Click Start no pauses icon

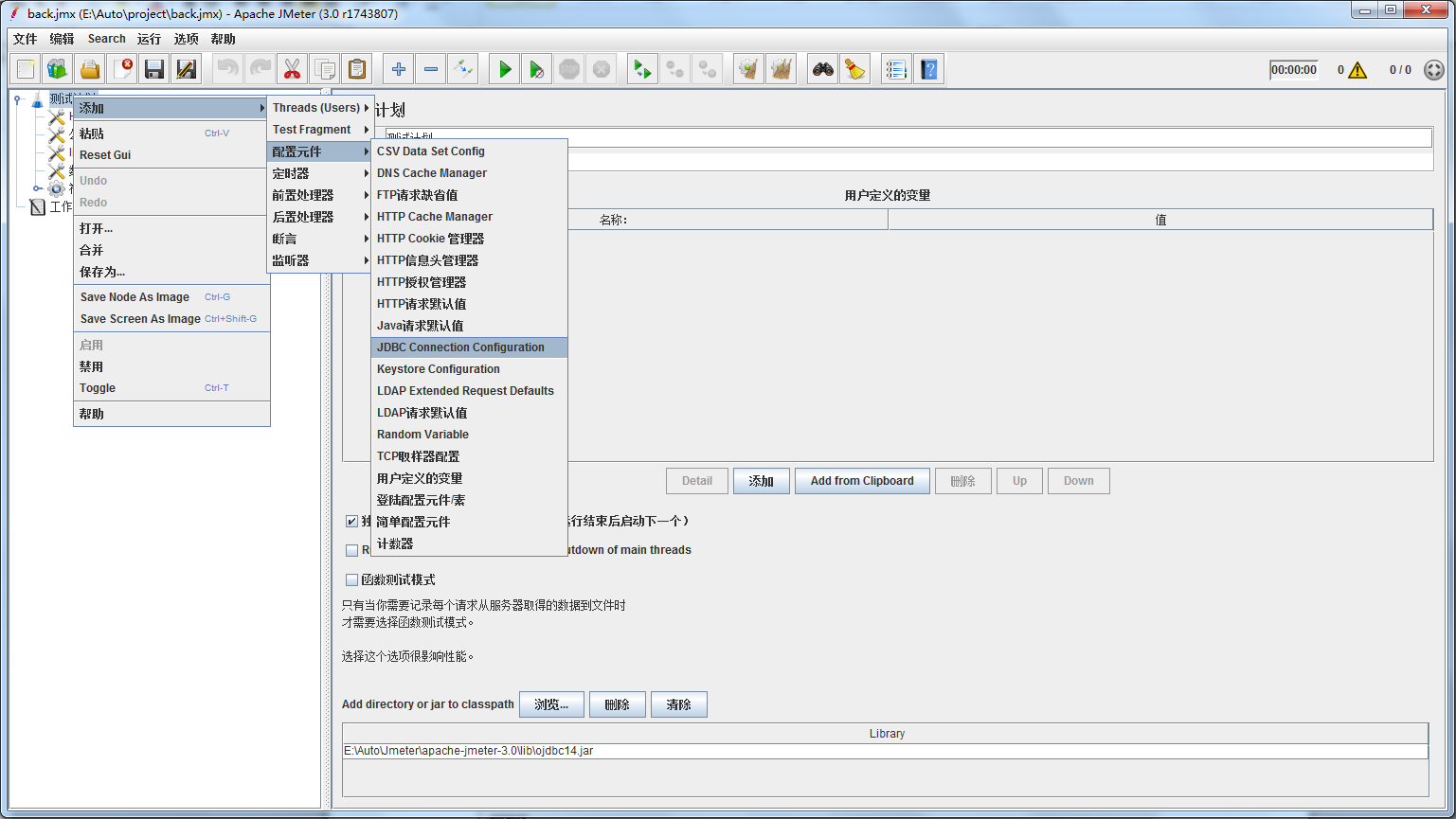(537, 69)
